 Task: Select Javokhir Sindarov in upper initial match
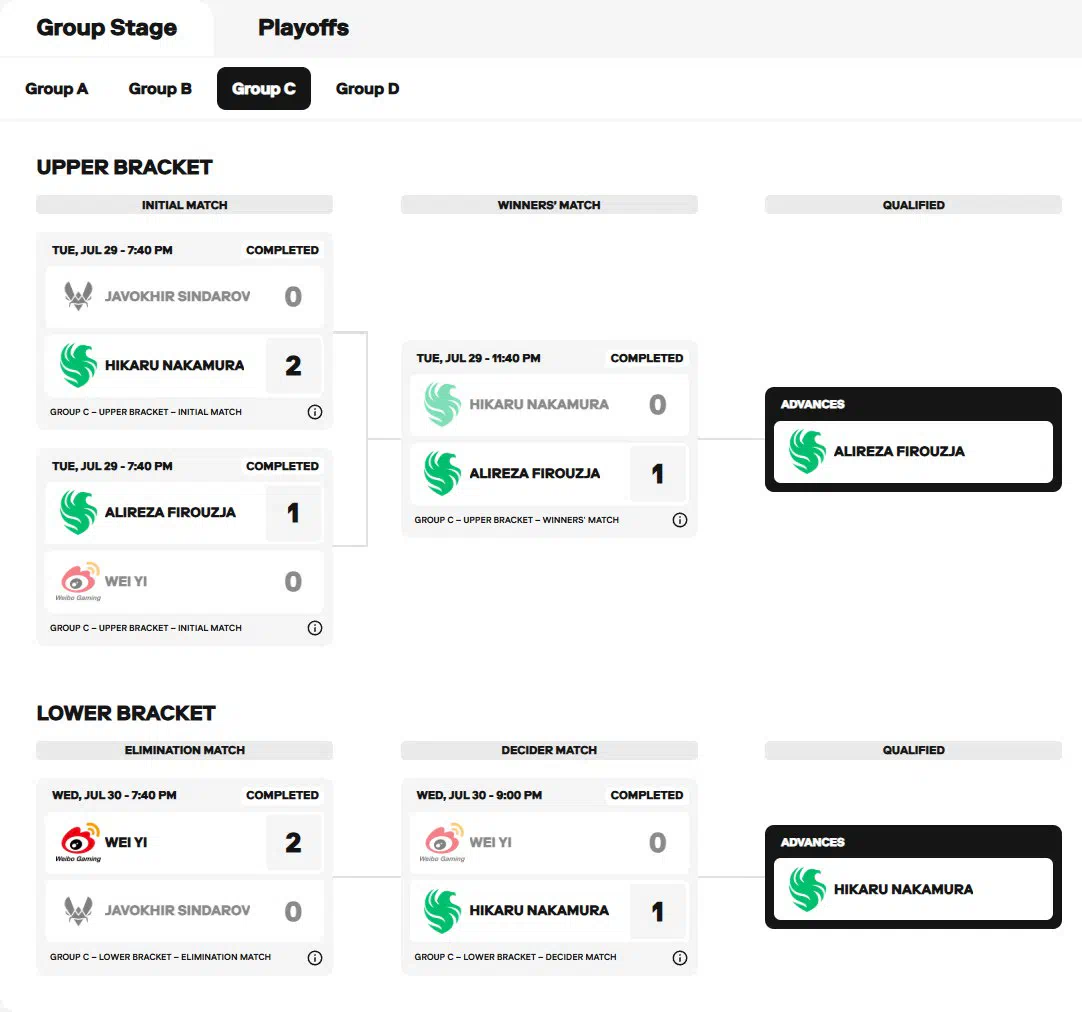click(177, 296)
